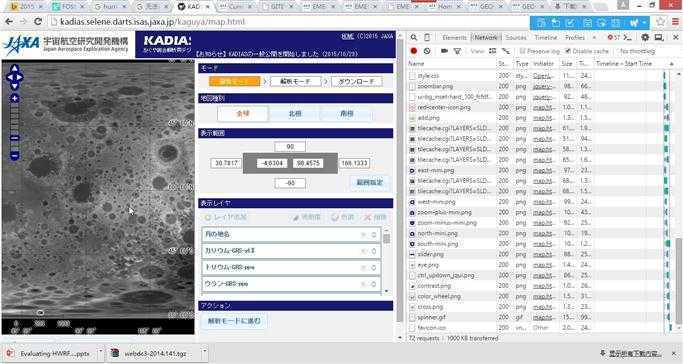Image resolution: width=683 pixels, height=364 pixels.
Task: Open DevTools settings gear
Action: (x=645, y=37)
